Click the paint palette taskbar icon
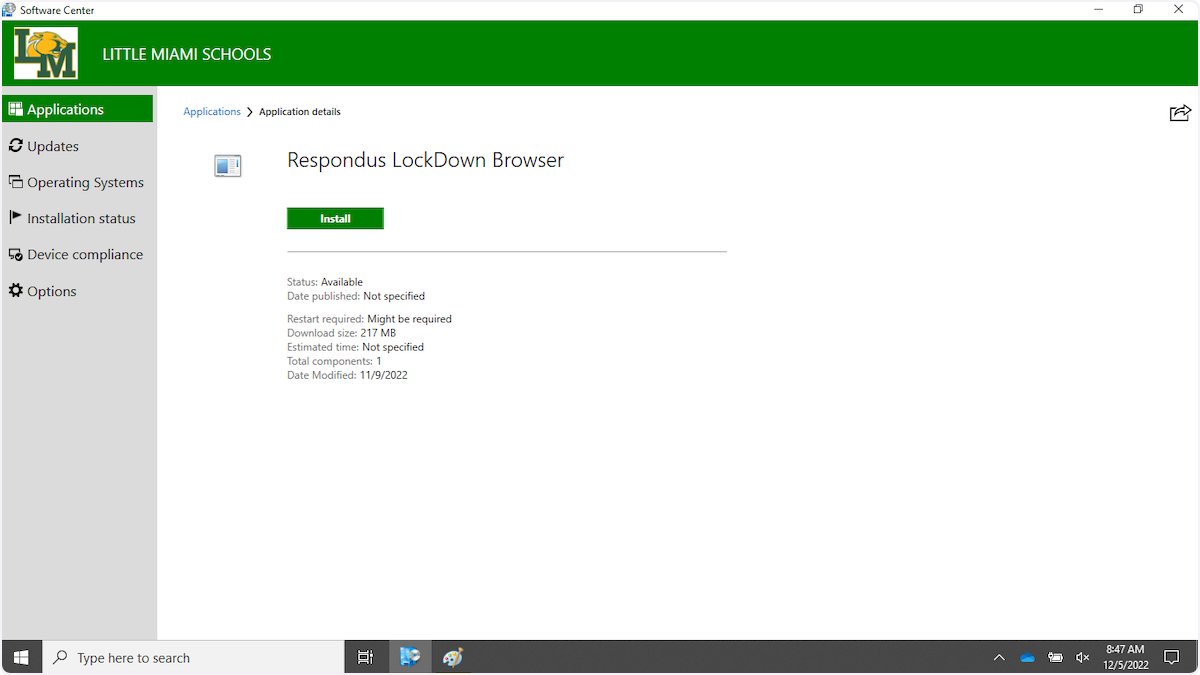Viewport: 1200px width, 675px height. pyautogui.click(x=453, y=657)
